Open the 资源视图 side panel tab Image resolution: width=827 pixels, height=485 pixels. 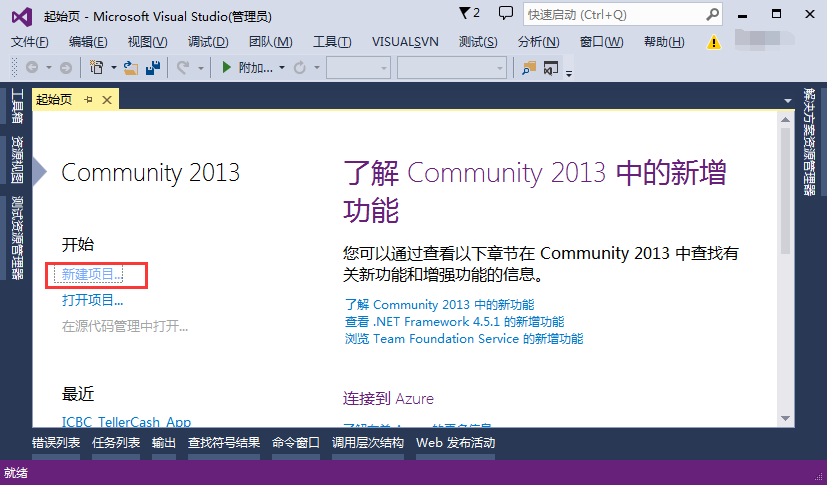click(x=17, y=160)
